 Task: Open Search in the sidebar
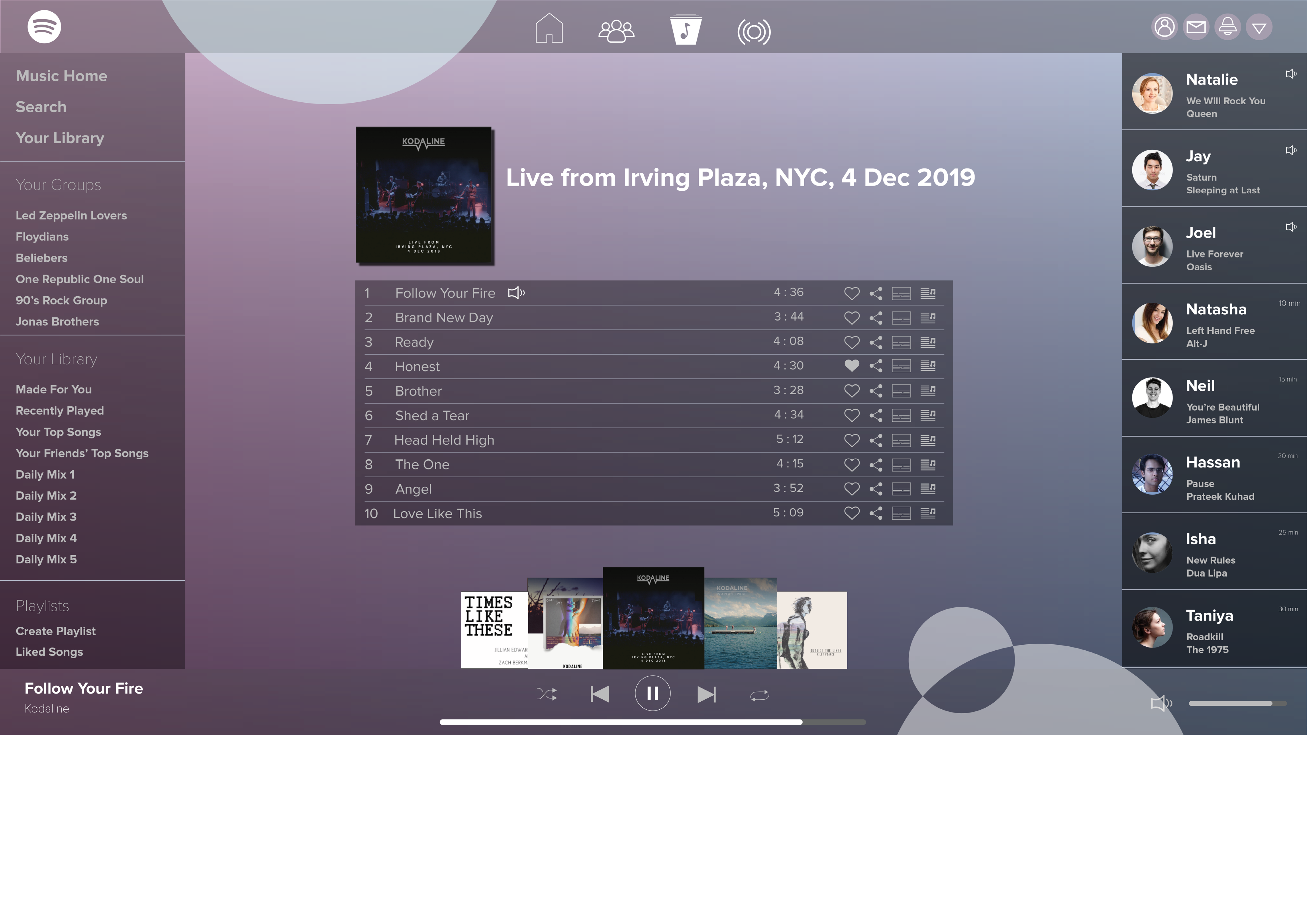(x=41, y=107)
